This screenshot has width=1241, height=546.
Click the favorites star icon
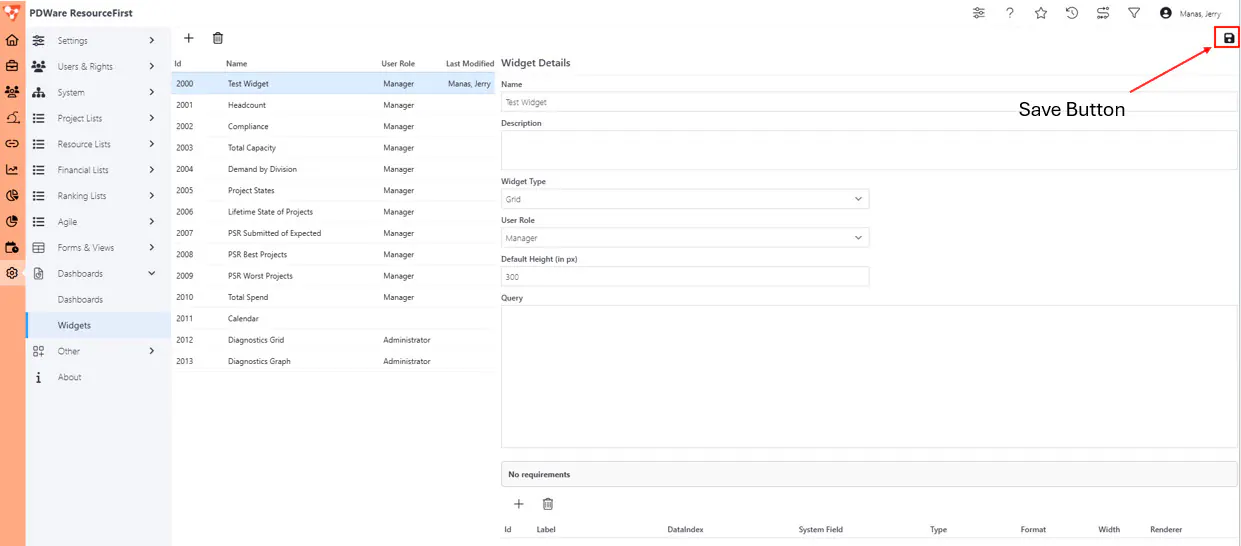(x=1041, y=13)
